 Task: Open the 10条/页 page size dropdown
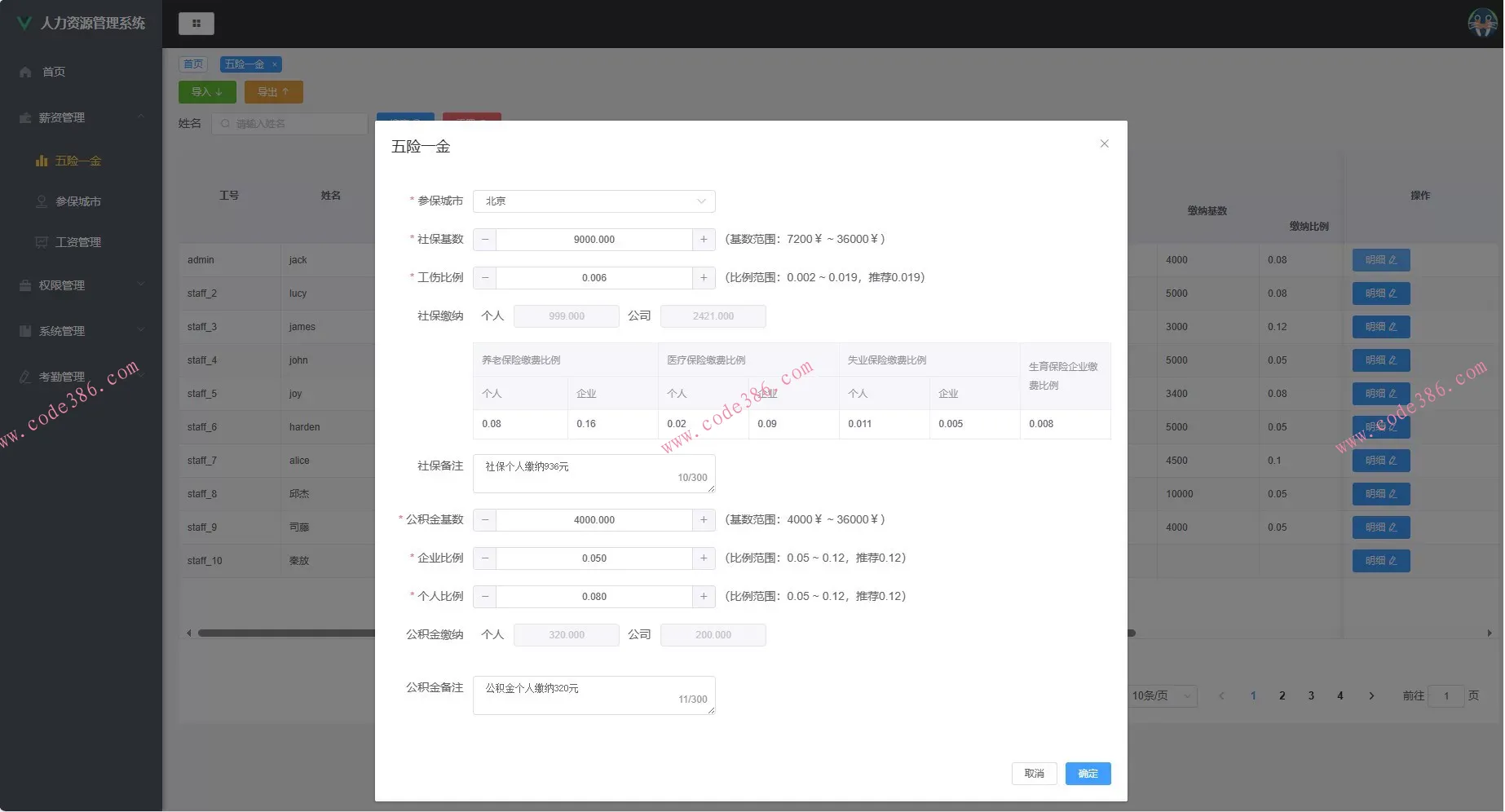1160,695
